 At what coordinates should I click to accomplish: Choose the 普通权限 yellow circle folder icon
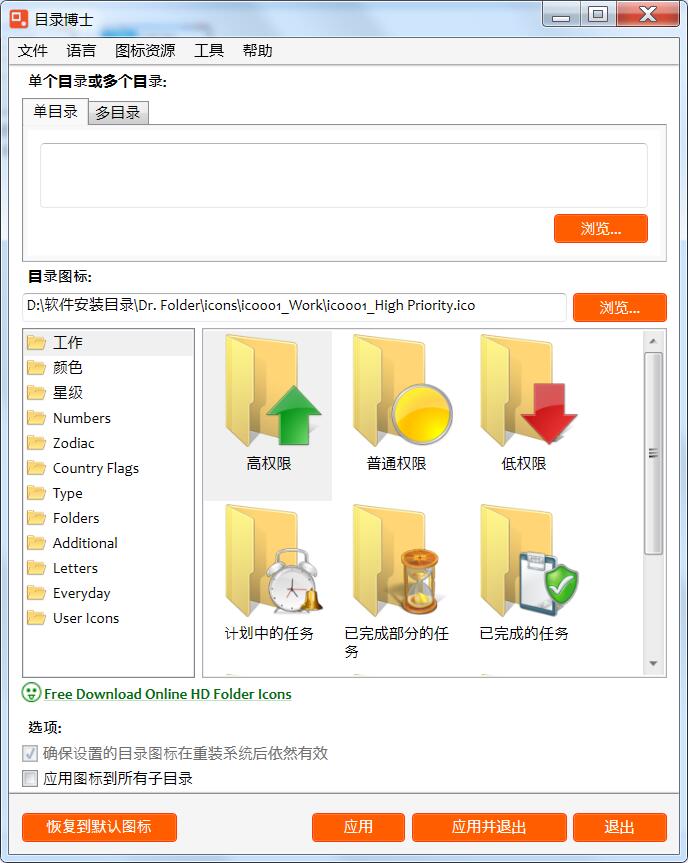pos(402,391)
